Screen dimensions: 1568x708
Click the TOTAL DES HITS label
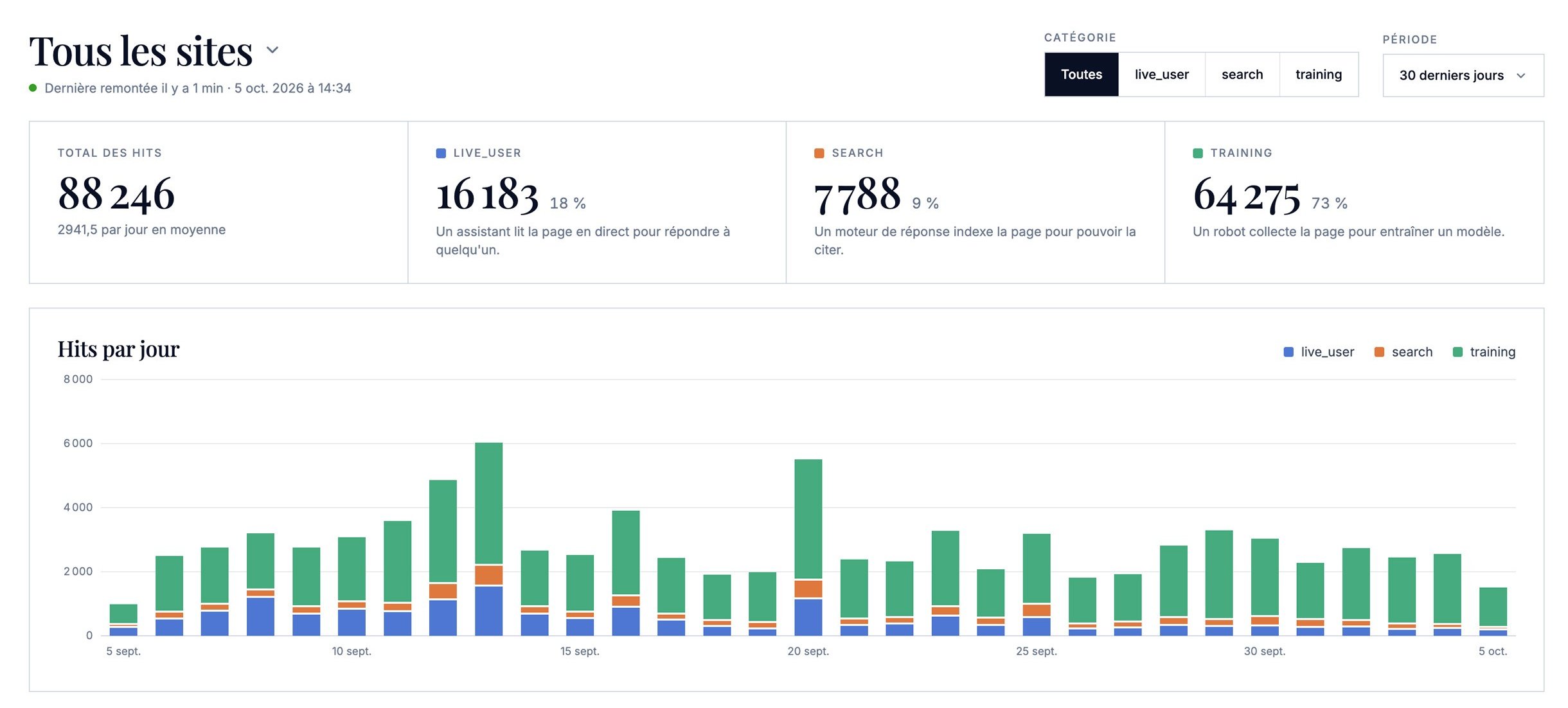(110, 153)
